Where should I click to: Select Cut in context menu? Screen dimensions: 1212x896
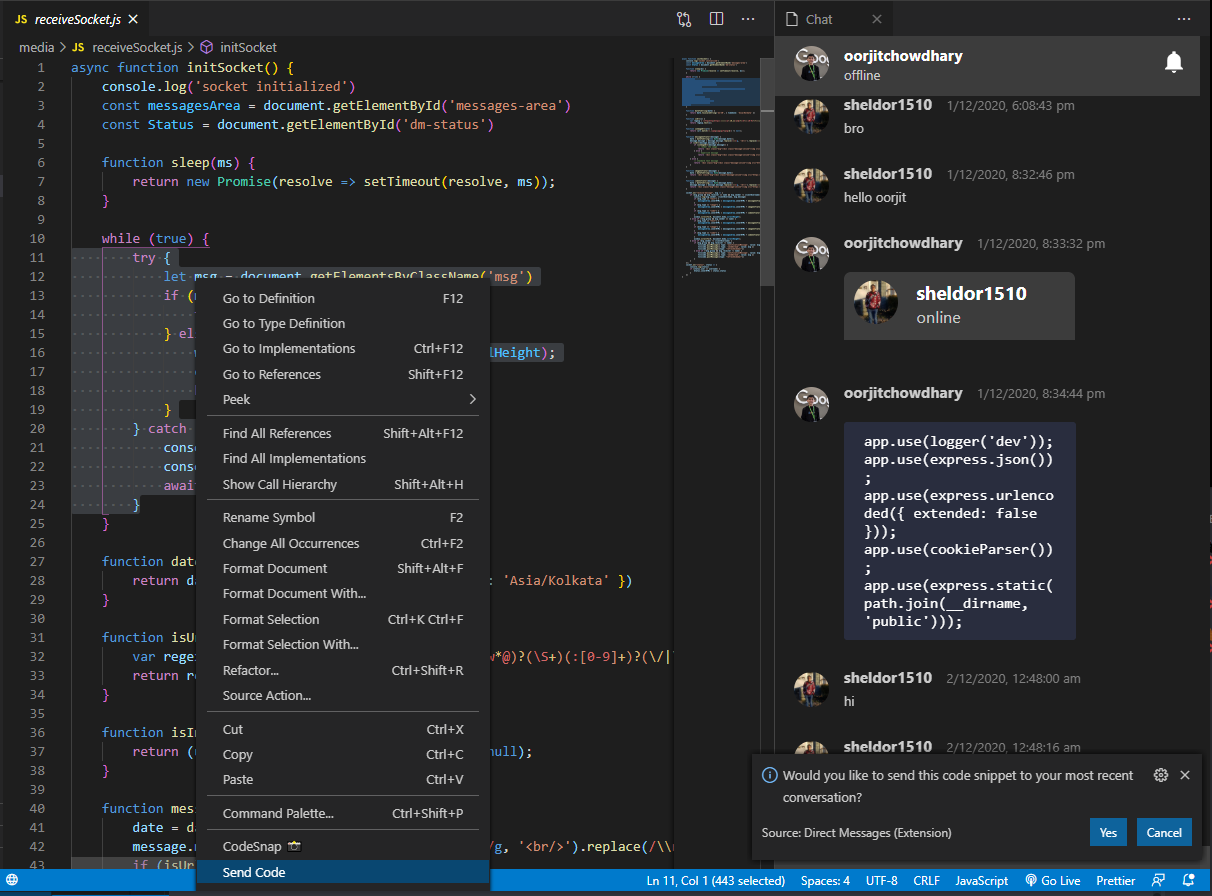(x=342, y=729)
